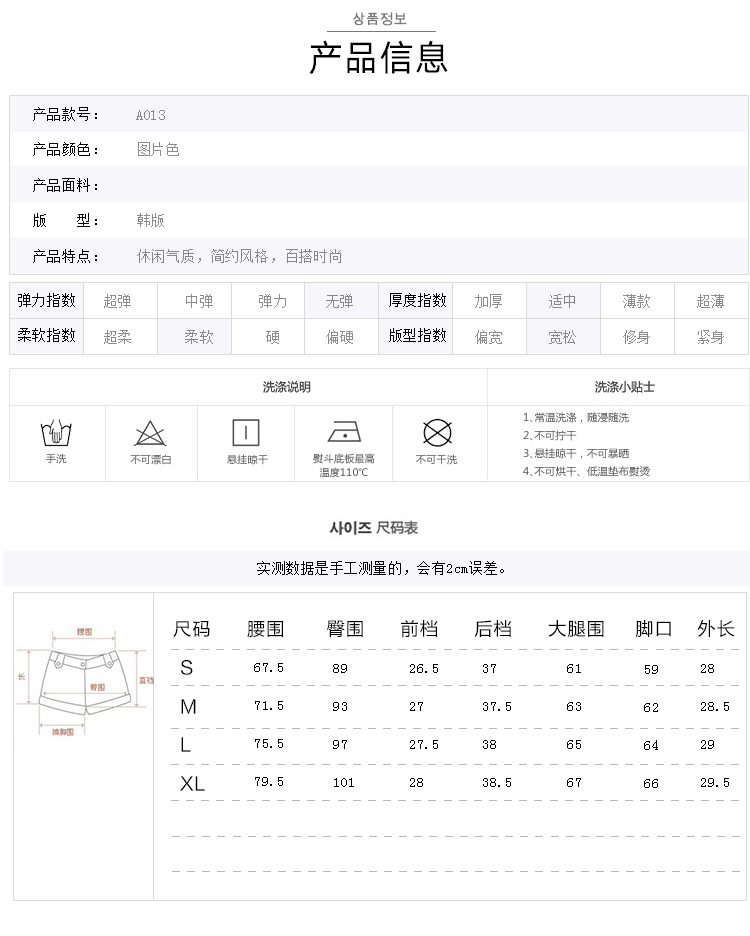750x936 pixels.
Task: Click the product features description text
Action: [x=239, y=256]
